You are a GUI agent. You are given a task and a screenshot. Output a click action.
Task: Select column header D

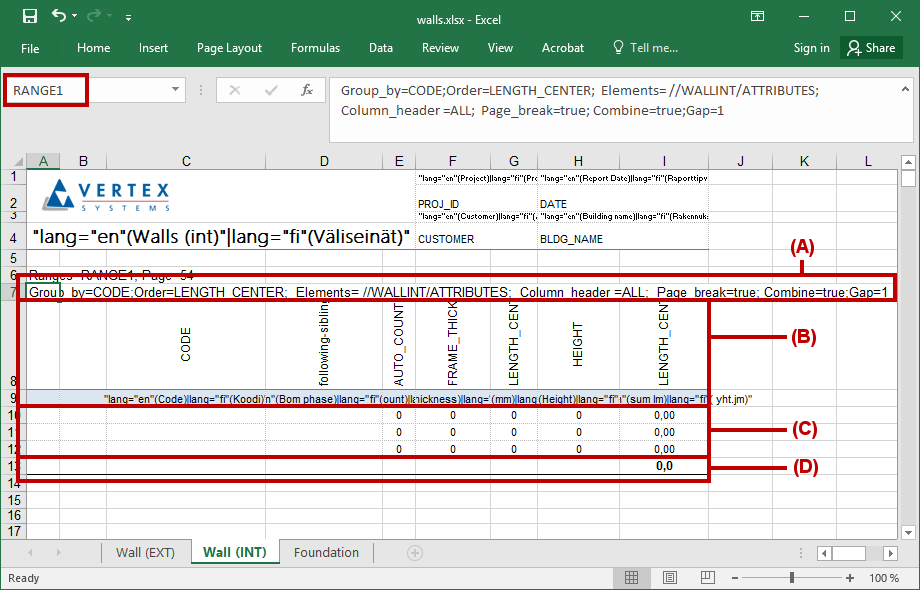tap(324, 161)
